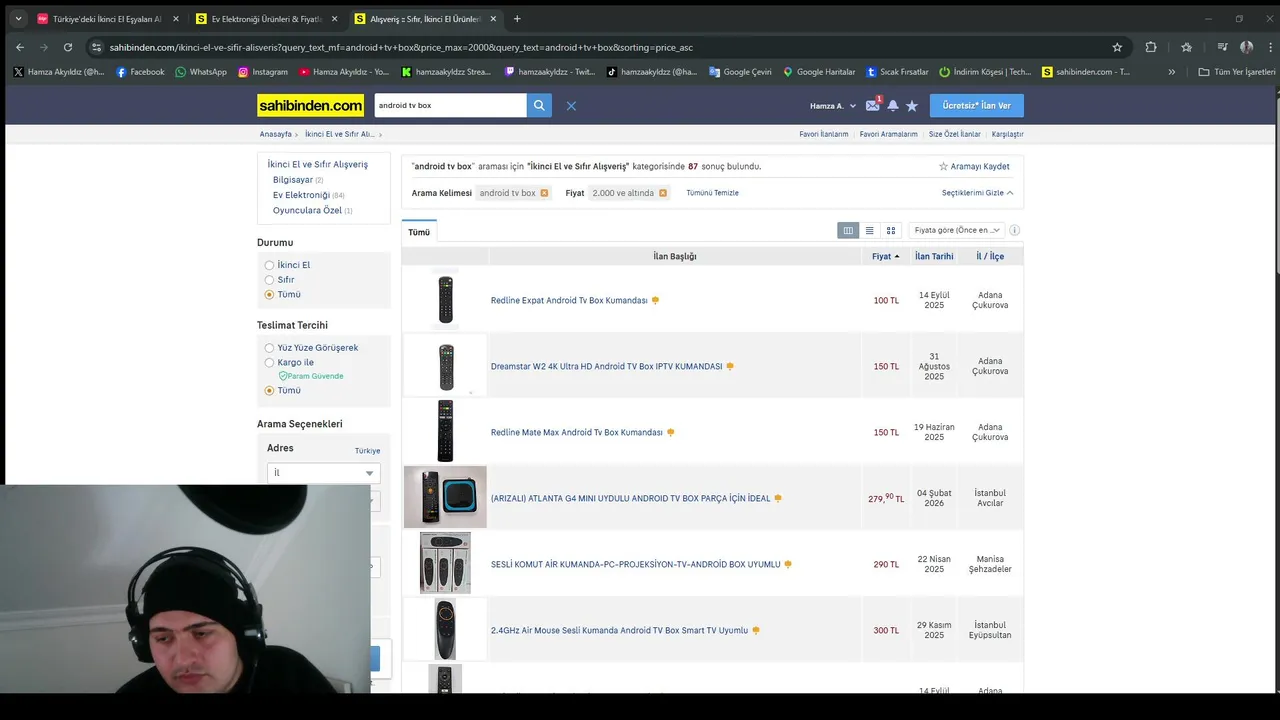Open favorites star icon in site header
This screenshot has height=720, width=1280.
tap(912, 106)
